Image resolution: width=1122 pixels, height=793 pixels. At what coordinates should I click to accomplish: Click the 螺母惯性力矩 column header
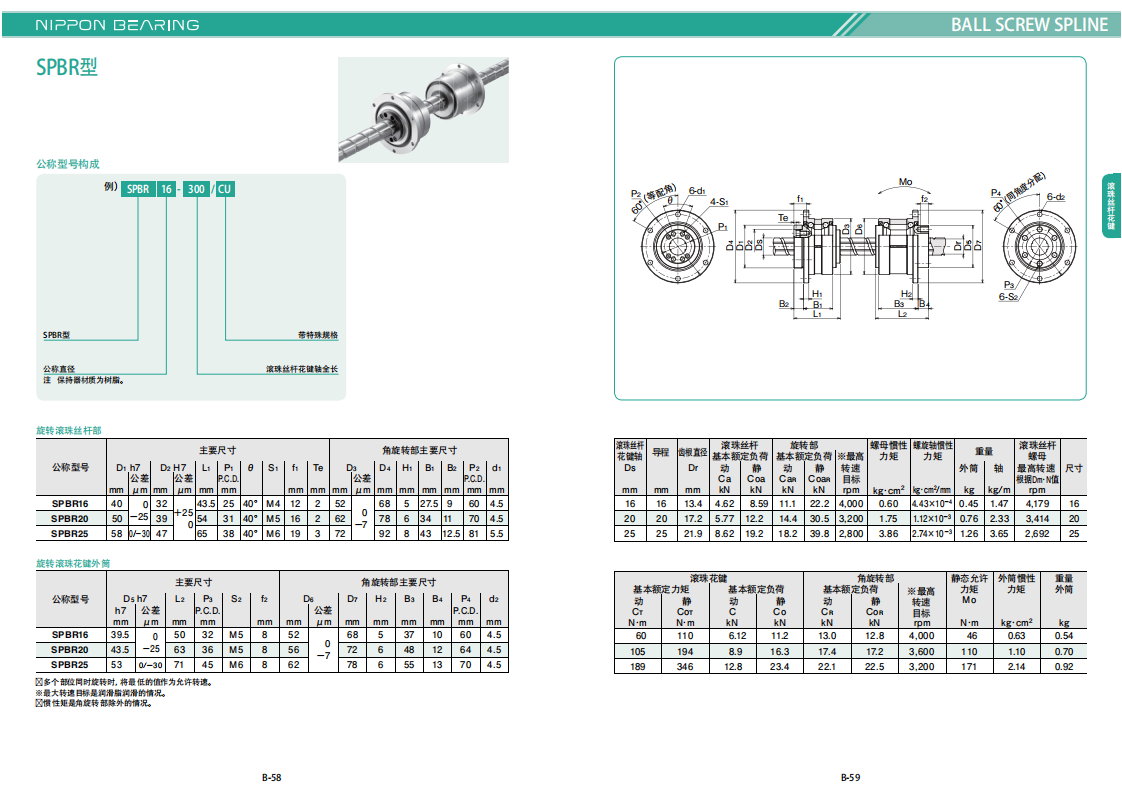point(889,450)
